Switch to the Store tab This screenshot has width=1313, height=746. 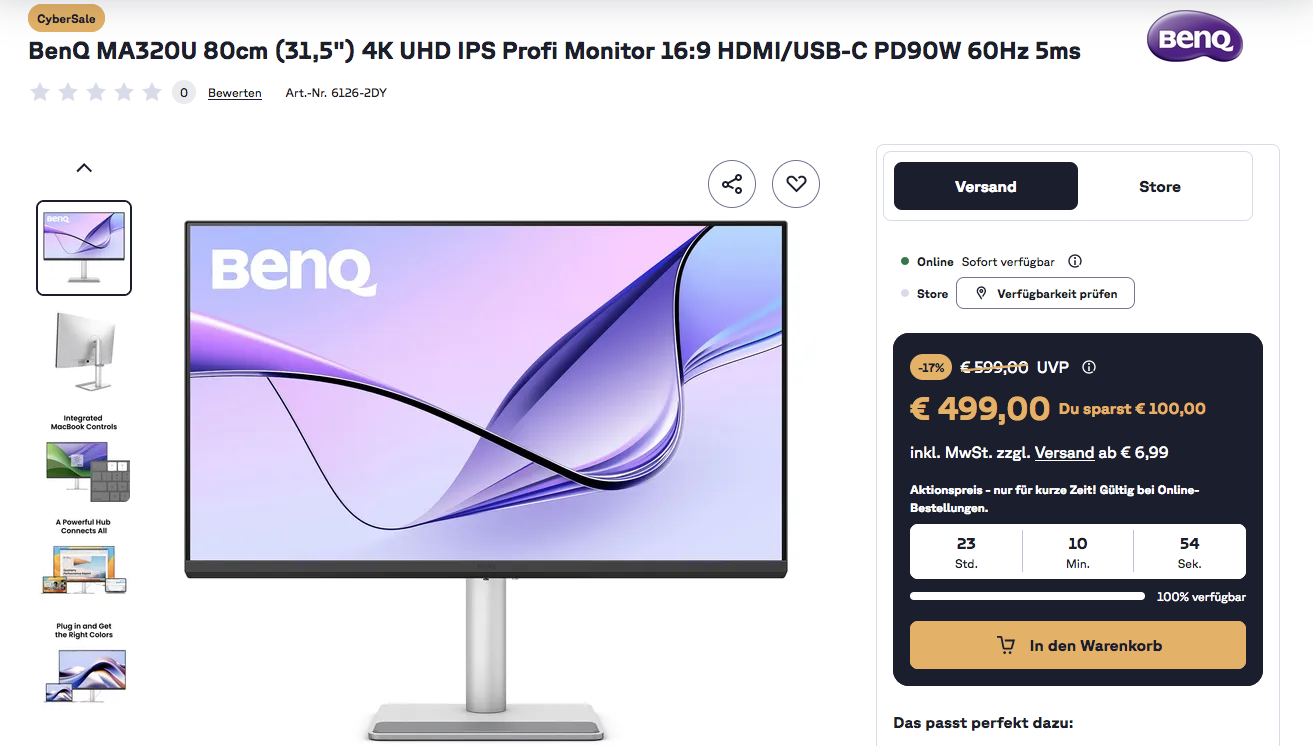pos(1160,186)
